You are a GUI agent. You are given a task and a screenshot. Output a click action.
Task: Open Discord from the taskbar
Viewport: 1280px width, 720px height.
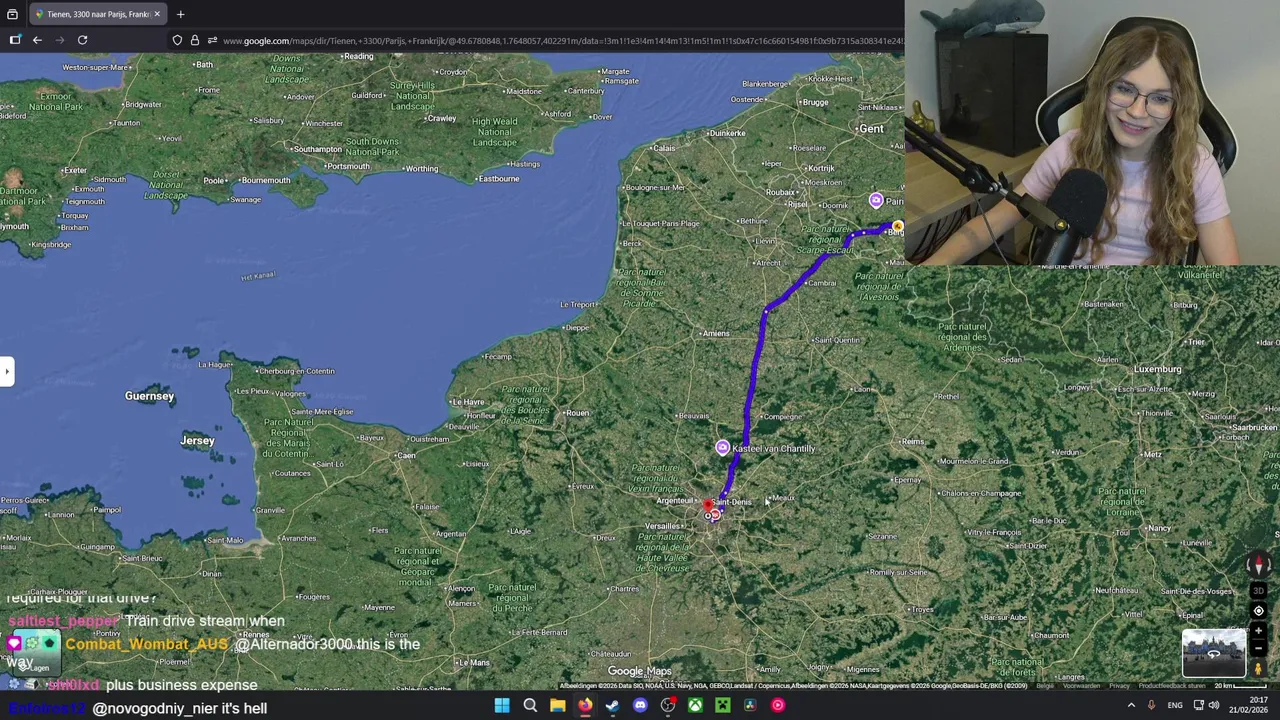click(640, 705)
